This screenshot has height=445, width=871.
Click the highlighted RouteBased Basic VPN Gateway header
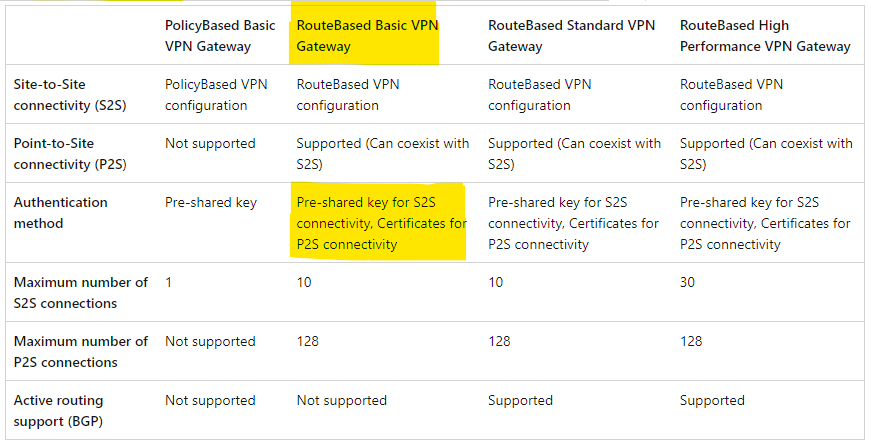coord(367,36)
